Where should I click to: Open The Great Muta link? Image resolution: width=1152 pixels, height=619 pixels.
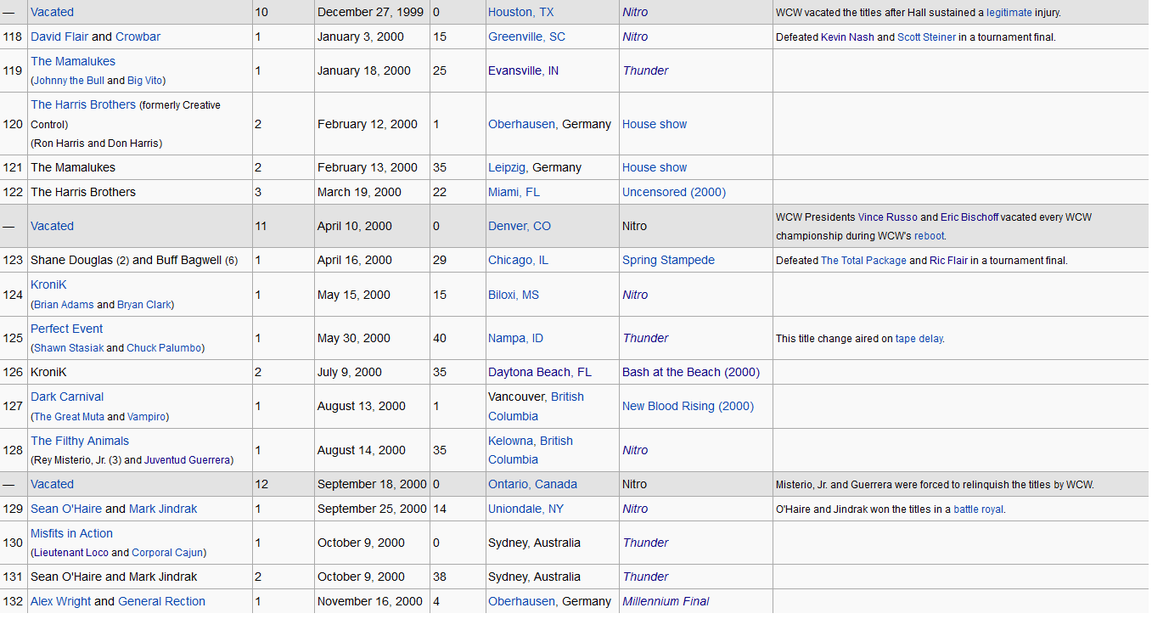(69, 417)
